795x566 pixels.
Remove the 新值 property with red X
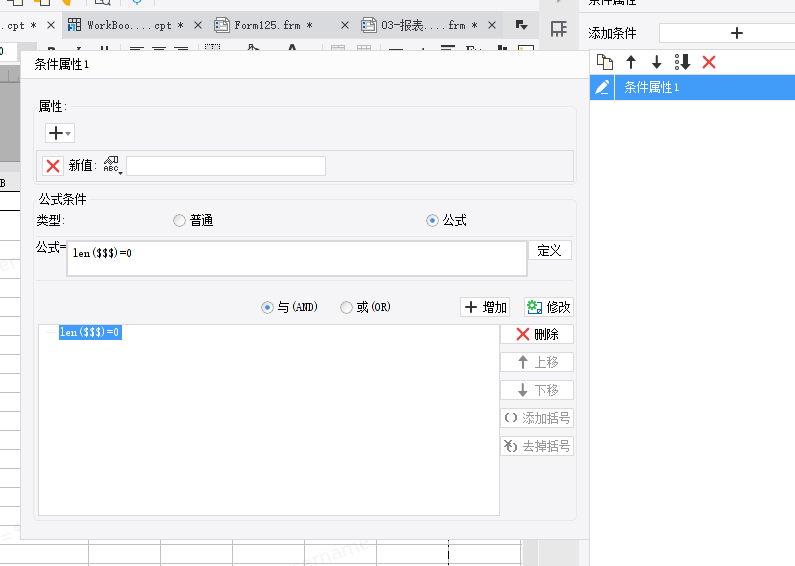pos(53,166)
